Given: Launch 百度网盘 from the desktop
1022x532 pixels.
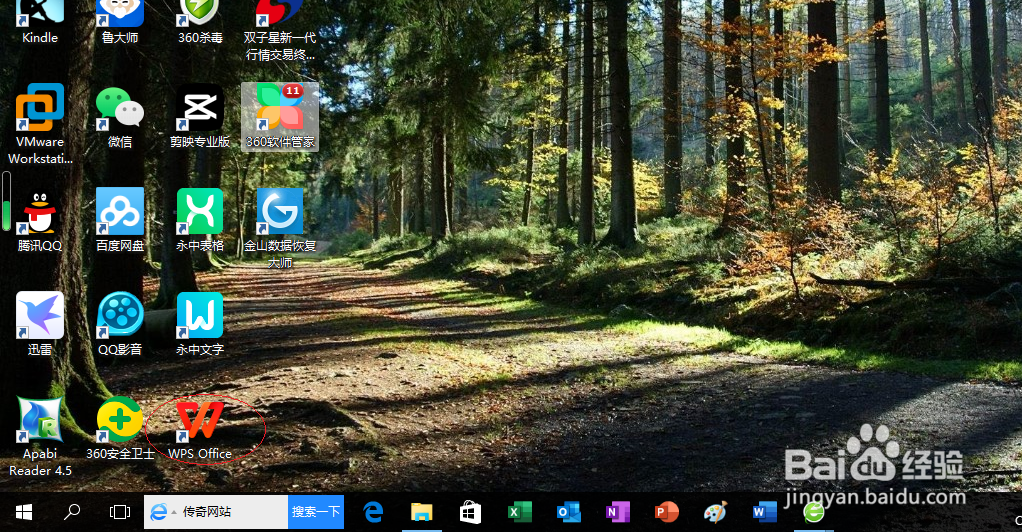Looking at the screenshot, I should pyautogui.click(x=120, y=221).
